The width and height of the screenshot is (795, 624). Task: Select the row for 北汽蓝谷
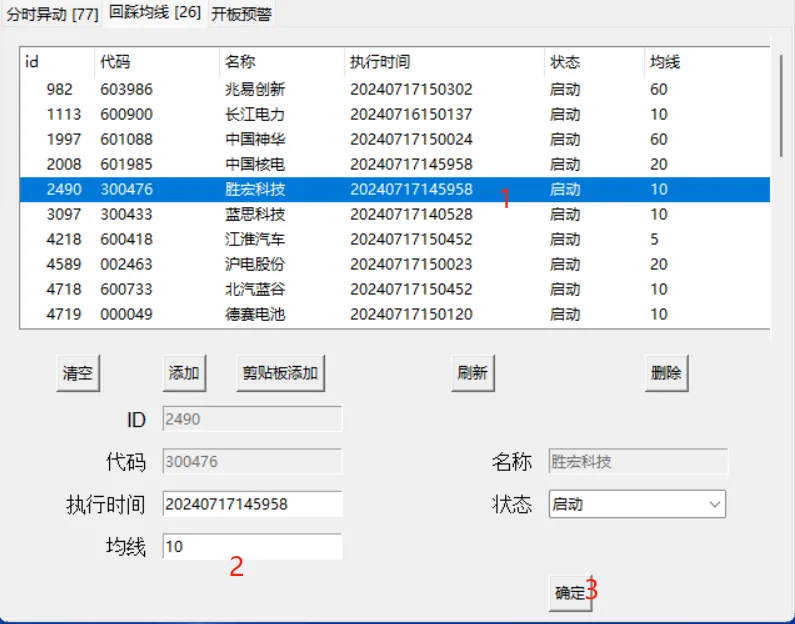coord(394,289)
